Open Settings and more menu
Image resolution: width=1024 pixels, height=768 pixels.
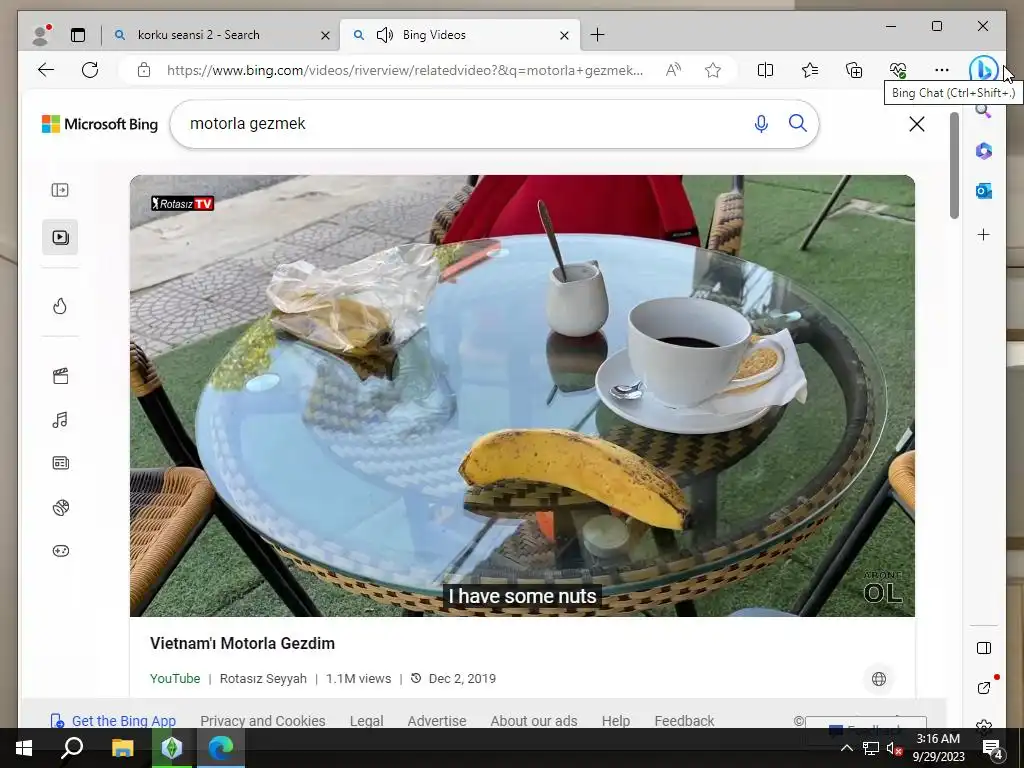[x=942, y=70]
